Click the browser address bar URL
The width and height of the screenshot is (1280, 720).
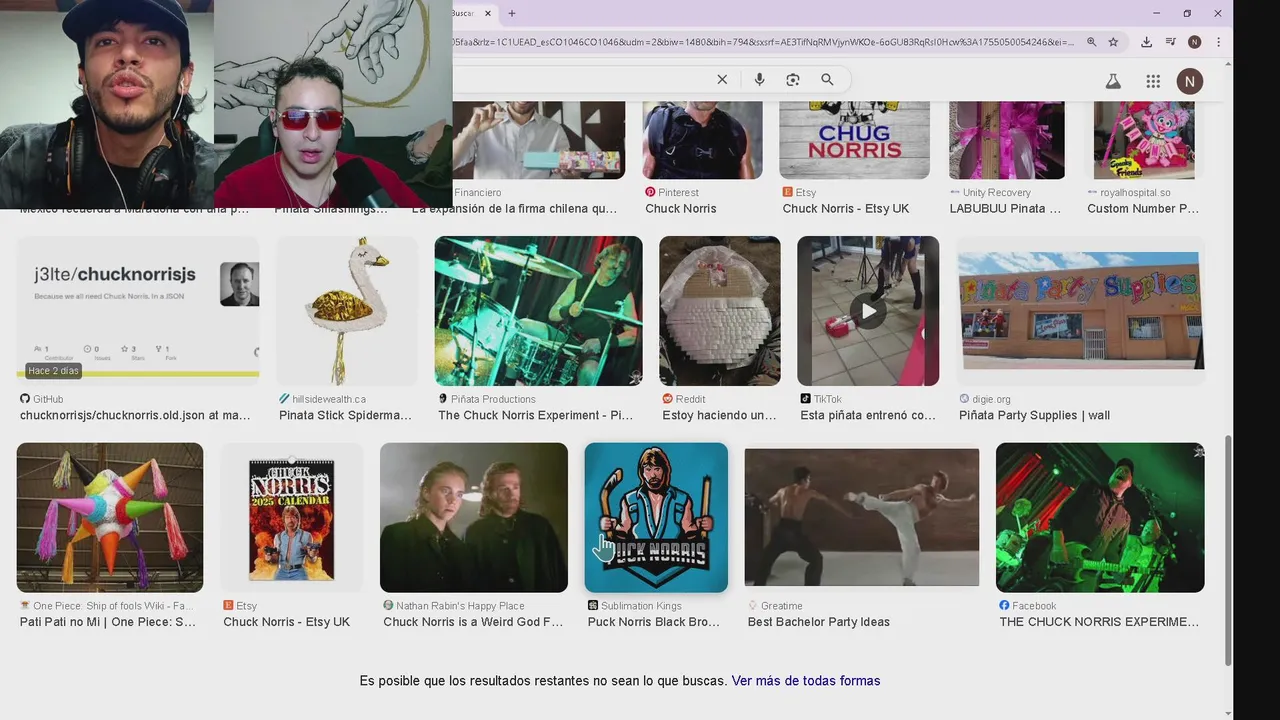764,42
